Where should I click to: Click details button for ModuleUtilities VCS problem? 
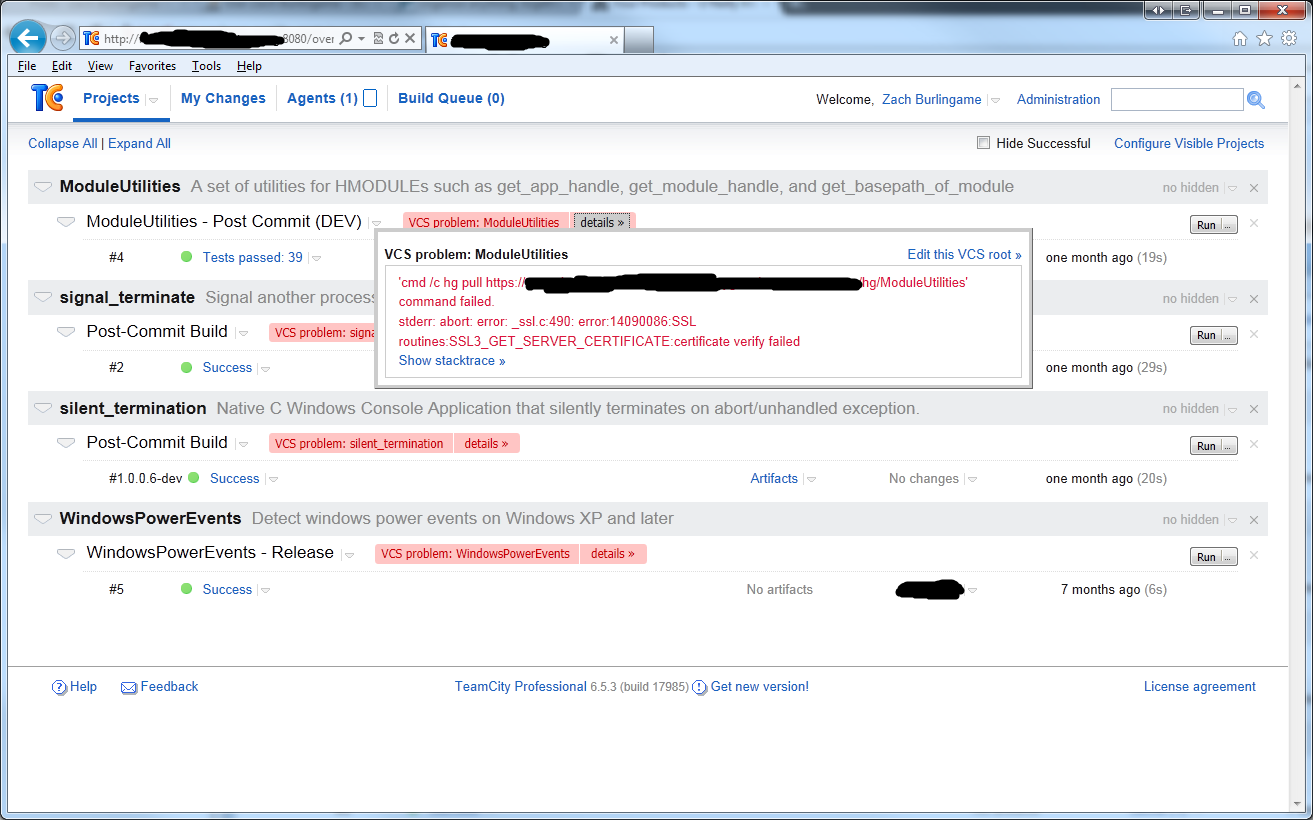click(602, 222)
